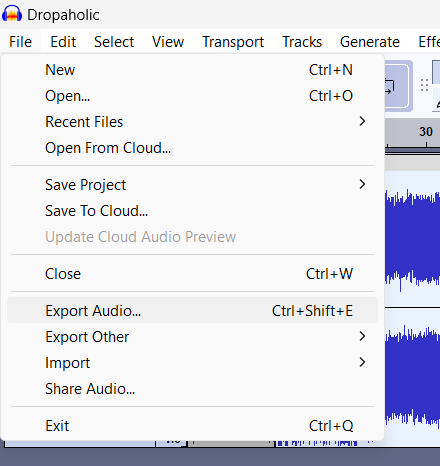Click the dotted toolbar grabber handle
Viewport: 440px width, 466px height.
click(x=424, y=85)
